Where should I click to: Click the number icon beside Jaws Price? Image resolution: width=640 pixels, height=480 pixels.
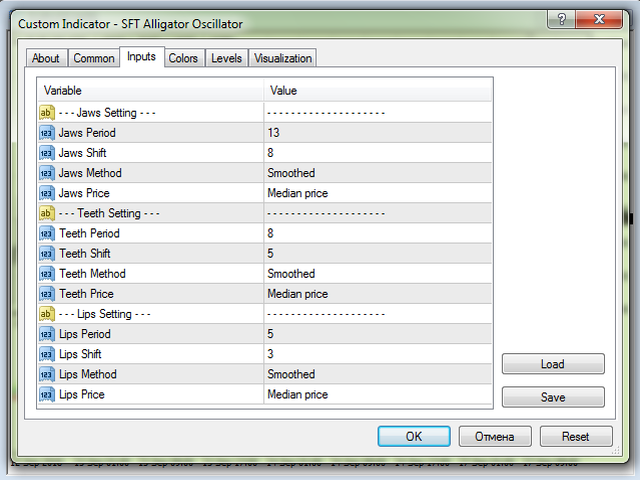[x=47, y=193]
